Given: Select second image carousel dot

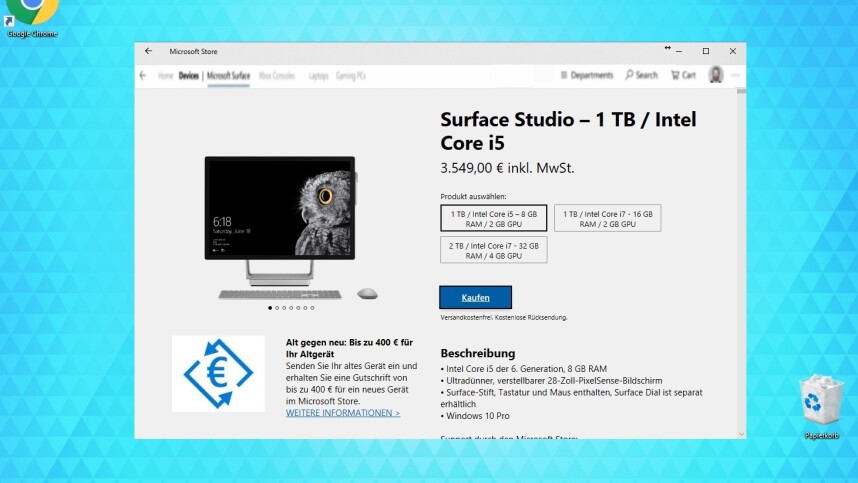Looking at the screenshot, I should (277, 308).
